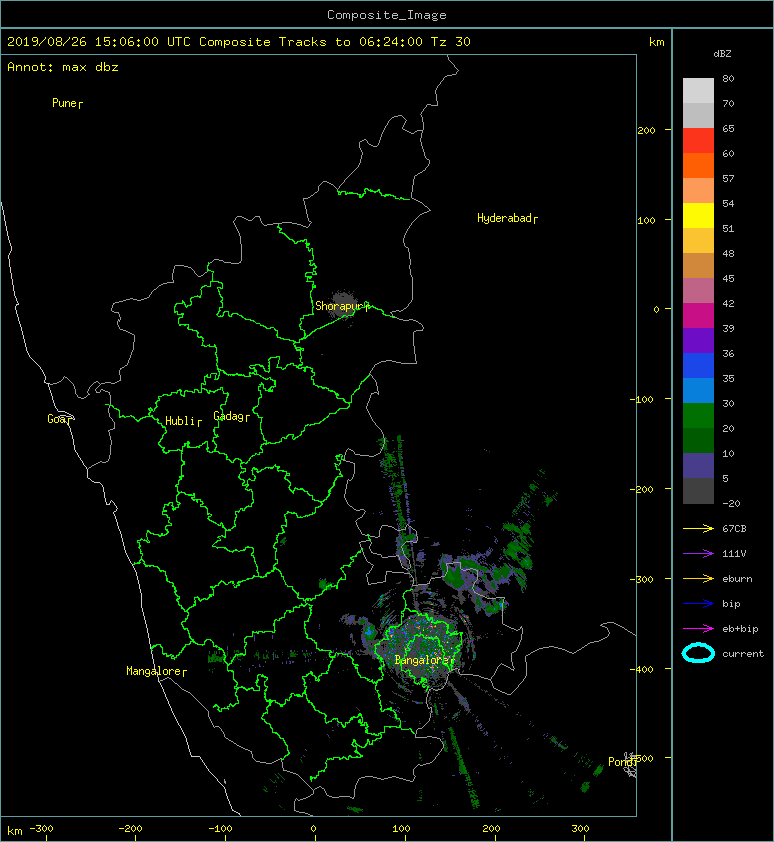The height and width of the screenshot is (842, 774).
Task: Click the 200 km vertical axis tick
Action: [647, 130]
